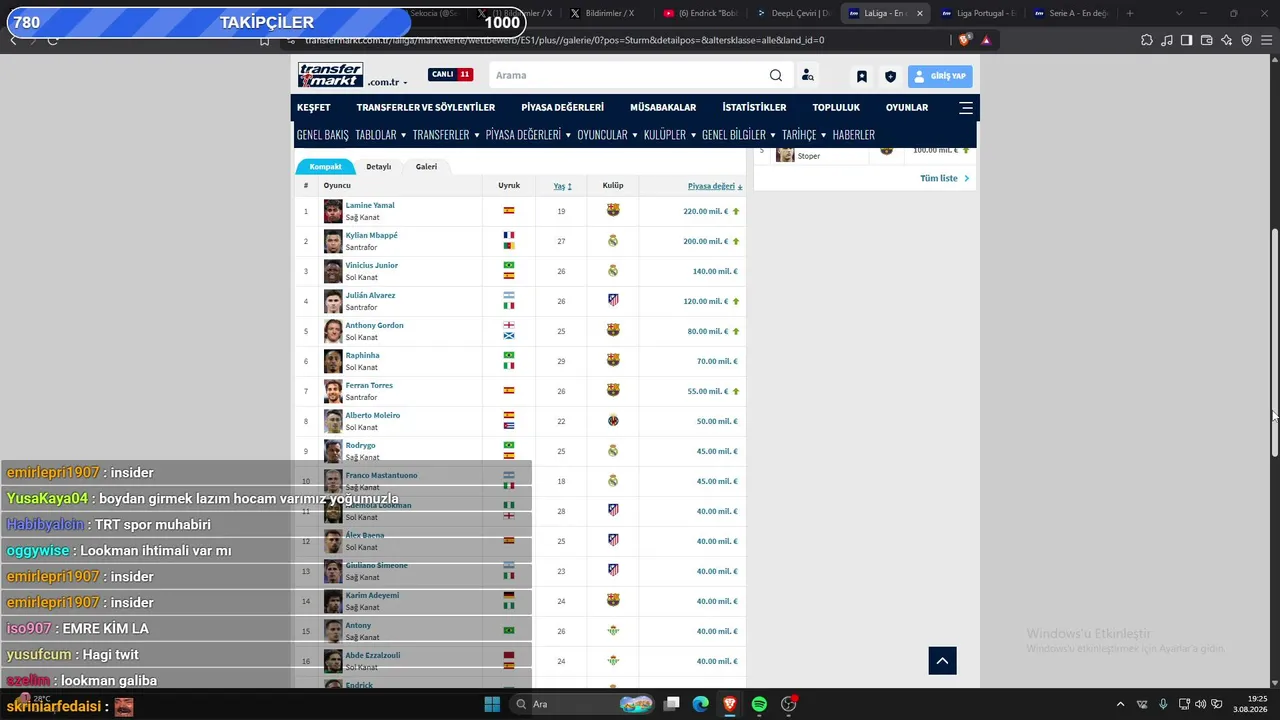Click the Brave browser taskbar icon
1280x720 pixels.
(730, 704)
